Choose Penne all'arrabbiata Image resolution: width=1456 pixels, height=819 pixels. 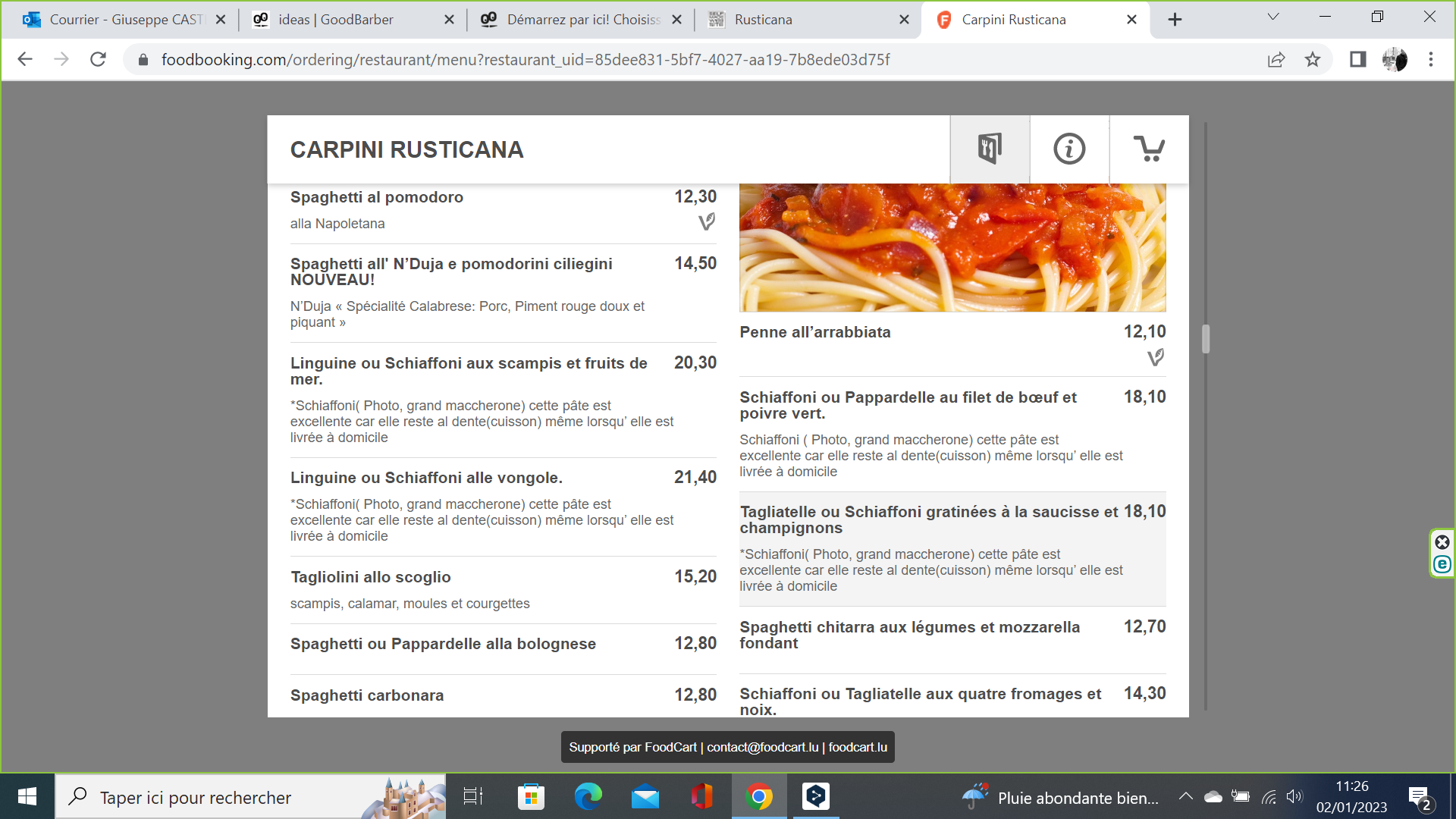coord(952,345)
